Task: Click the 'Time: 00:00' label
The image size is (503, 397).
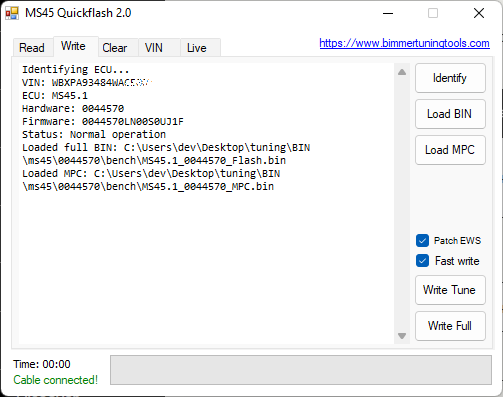Action: point(42,364)
